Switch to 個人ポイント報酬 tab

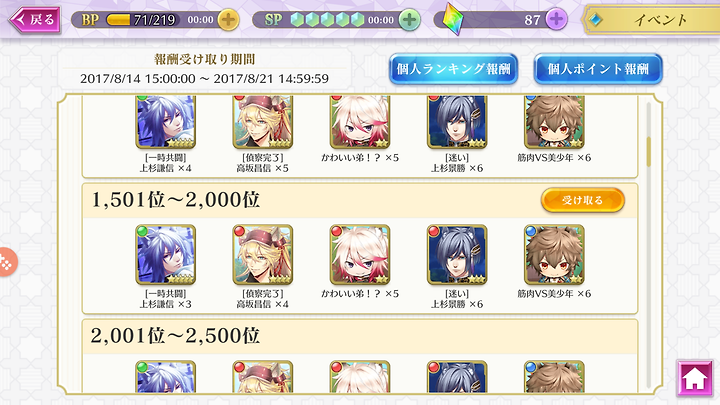[x=598, y=69]
